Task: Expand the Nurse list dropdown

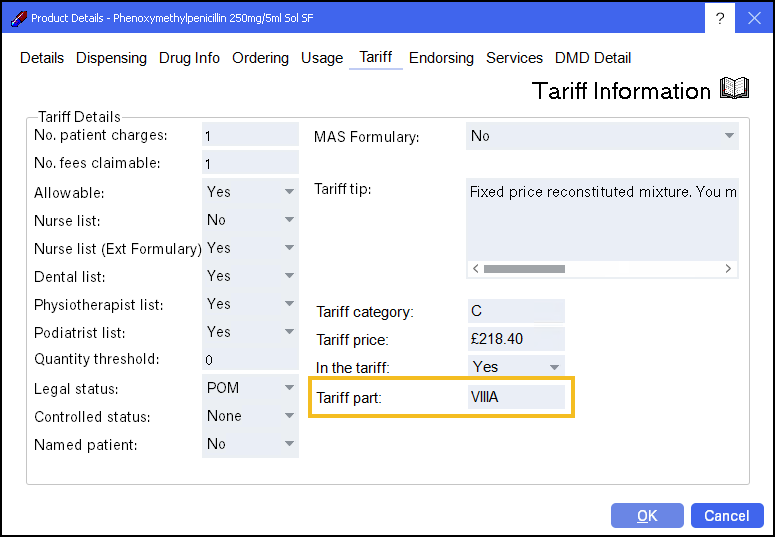Action: click(x=250, y=220)
